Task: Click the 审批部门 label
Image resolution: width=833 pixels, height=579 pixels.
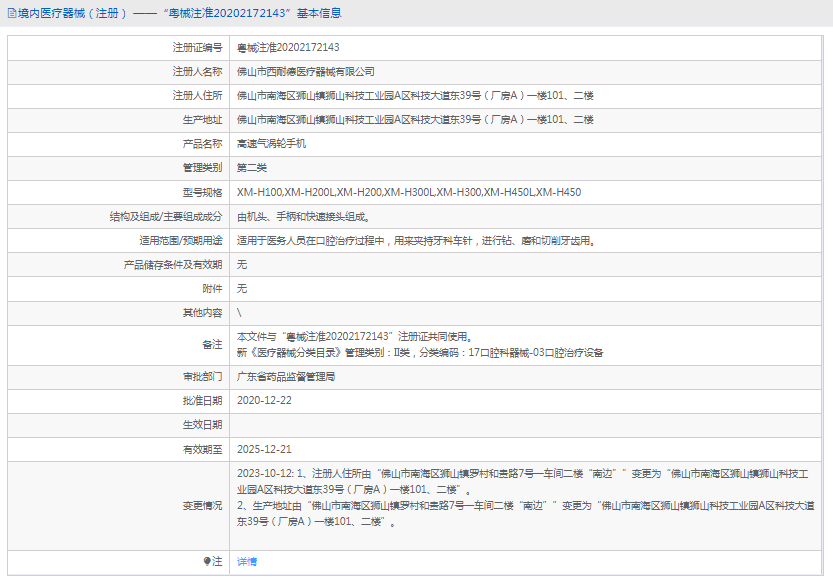Action: point(202,377)
